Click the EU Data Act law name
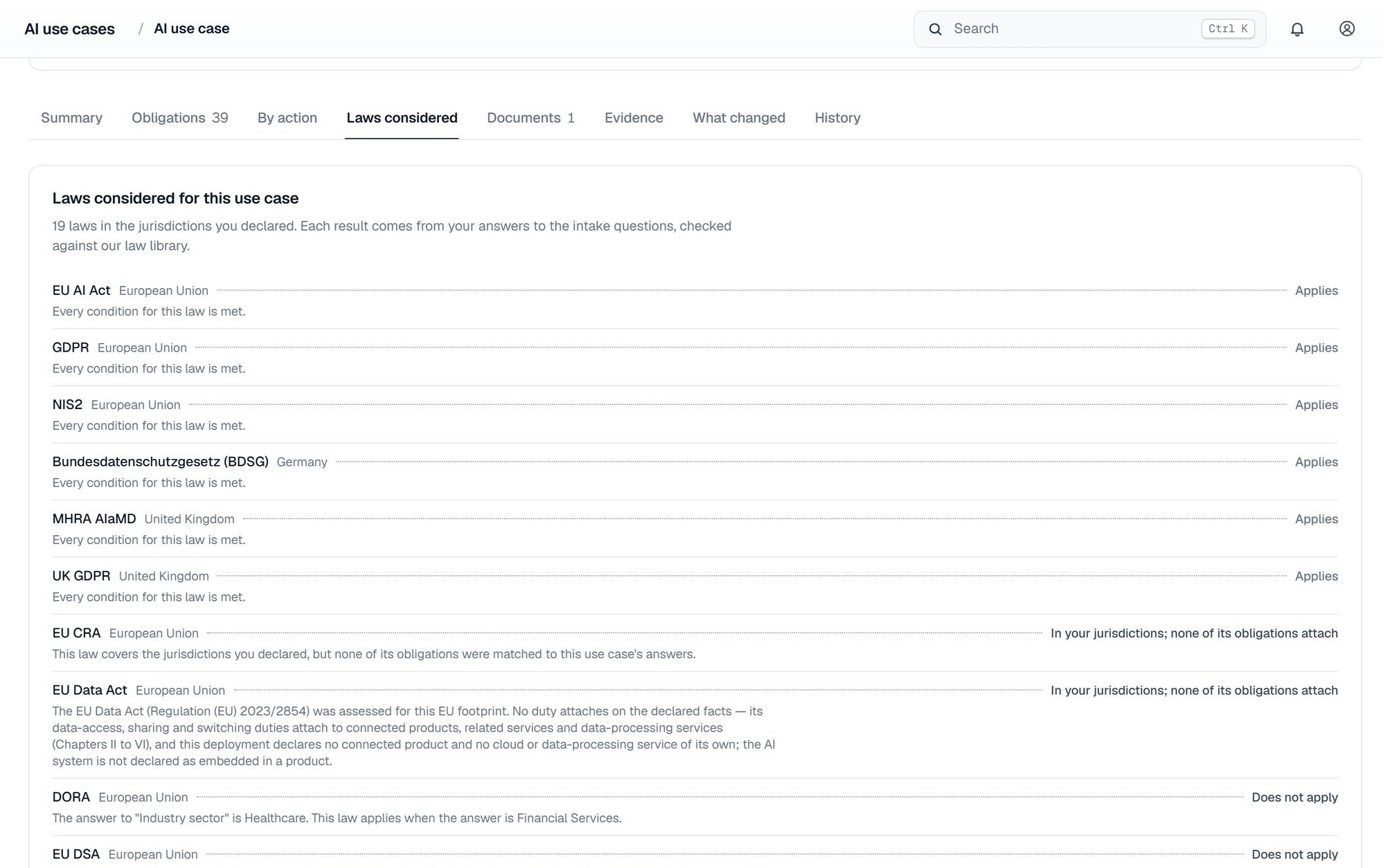This screenshot has width=1383, height=868. pyautogui.click(x=89, y=690)
